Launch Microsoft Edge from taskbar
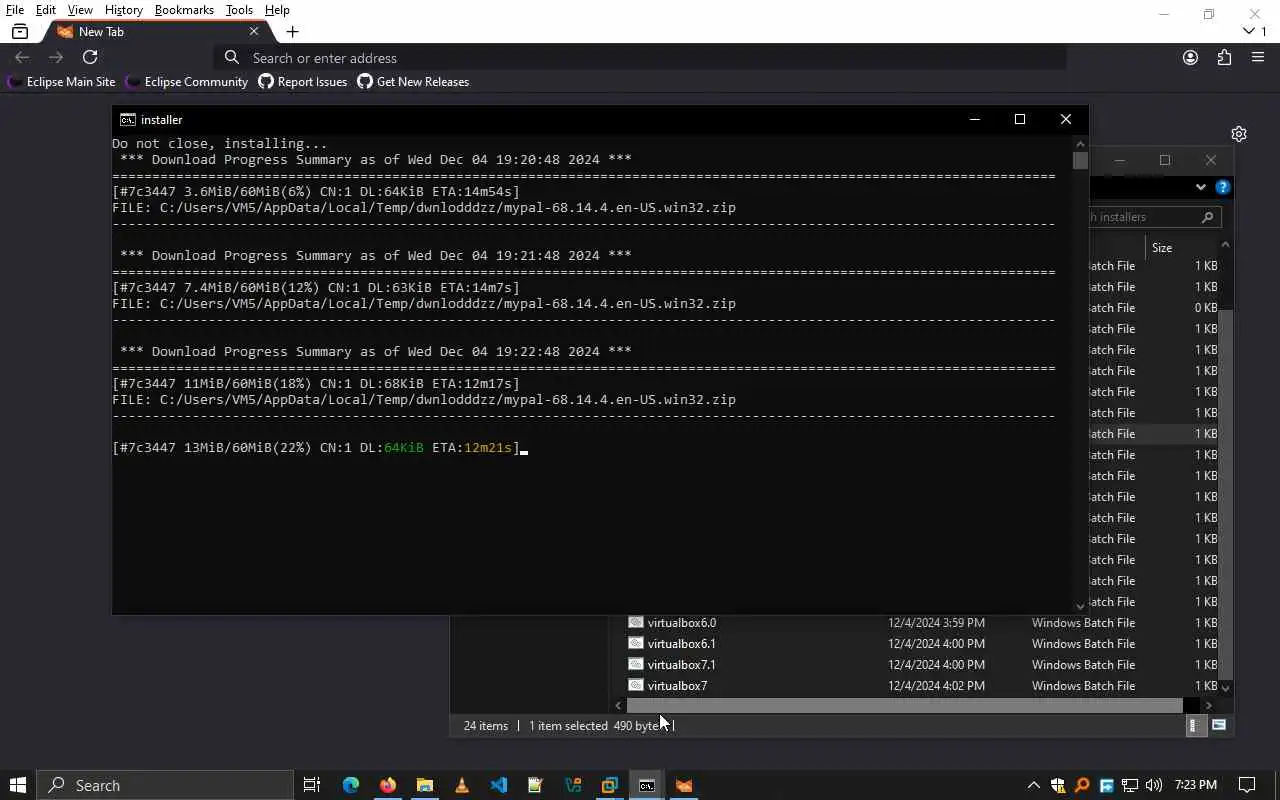The width and height of the screenshot is (1280, 800). [x=351, y=785]
